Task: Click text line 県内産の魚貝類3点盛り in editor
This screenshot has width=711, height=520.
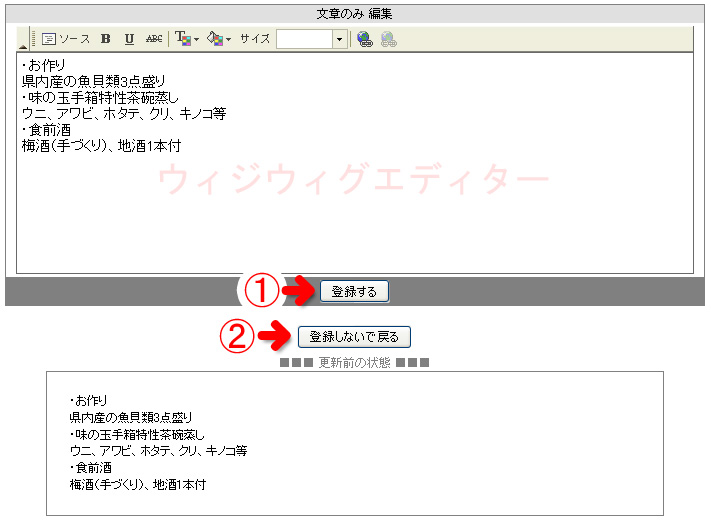Action: [93, 82]
